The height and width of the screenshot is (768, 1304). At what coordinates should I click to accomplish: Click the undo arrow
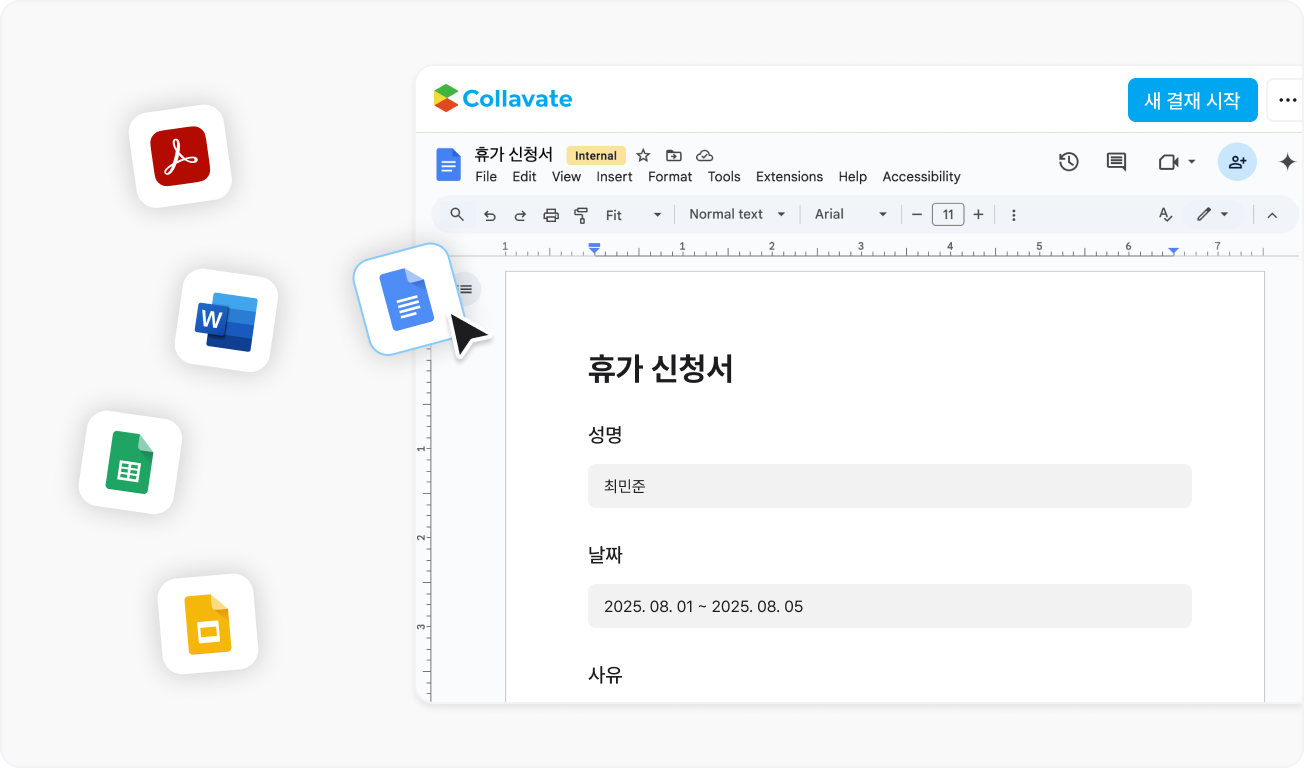(x=489, y=214)
